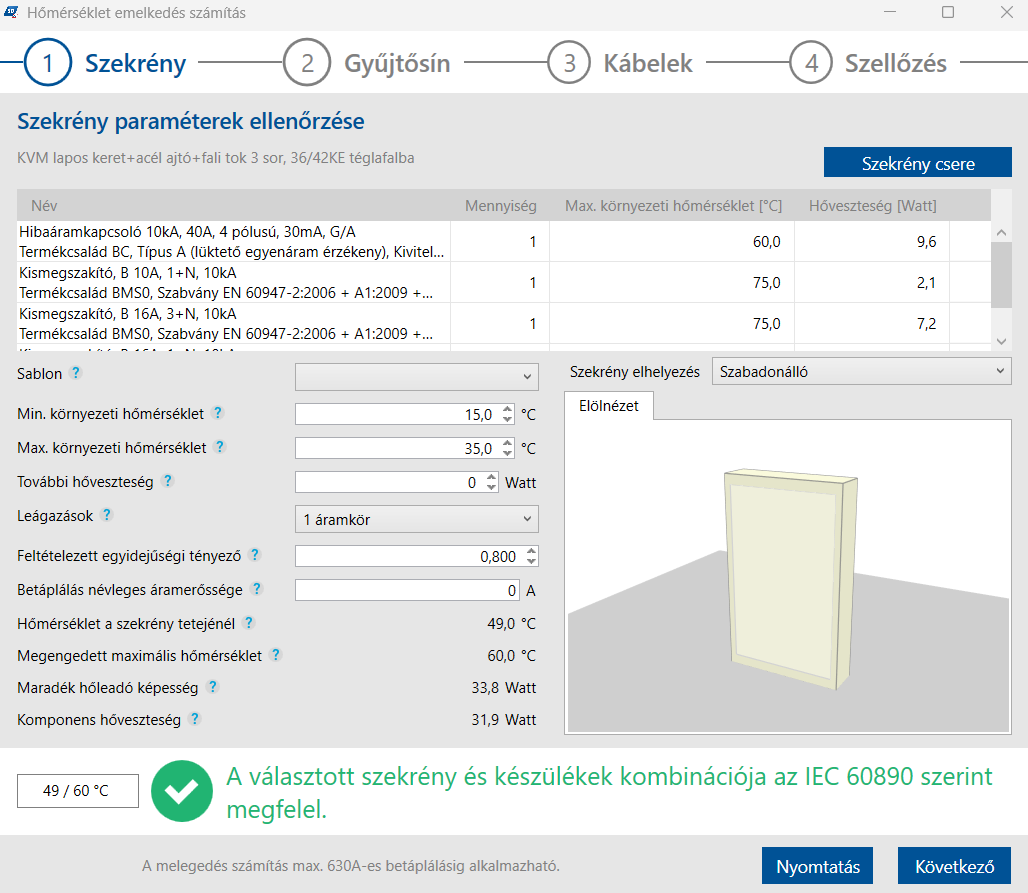Click Szekrény csere button
Screen dimensions: 1028x893
pyautogui.click(x=917, y=163)
